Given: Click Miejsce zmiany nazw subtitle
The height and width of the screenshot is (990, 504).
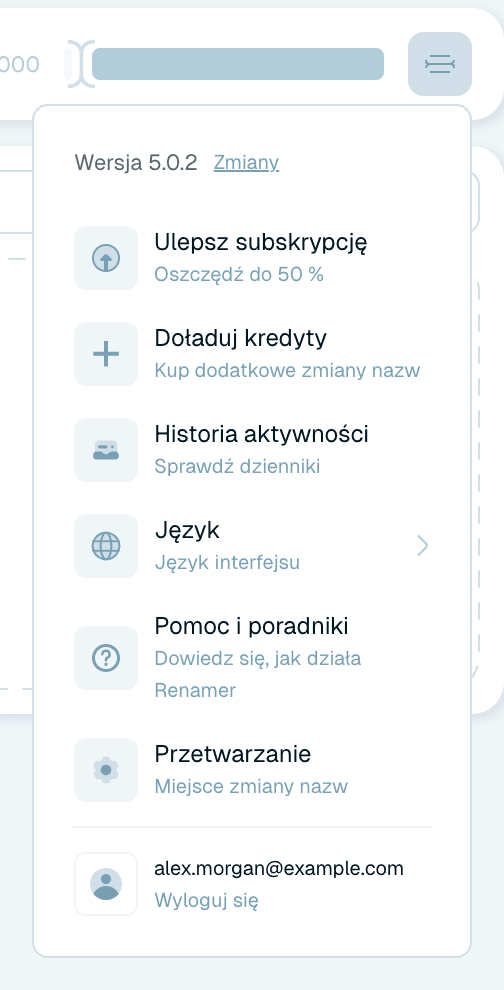Looking at the screenshot, I should [251, 787].
